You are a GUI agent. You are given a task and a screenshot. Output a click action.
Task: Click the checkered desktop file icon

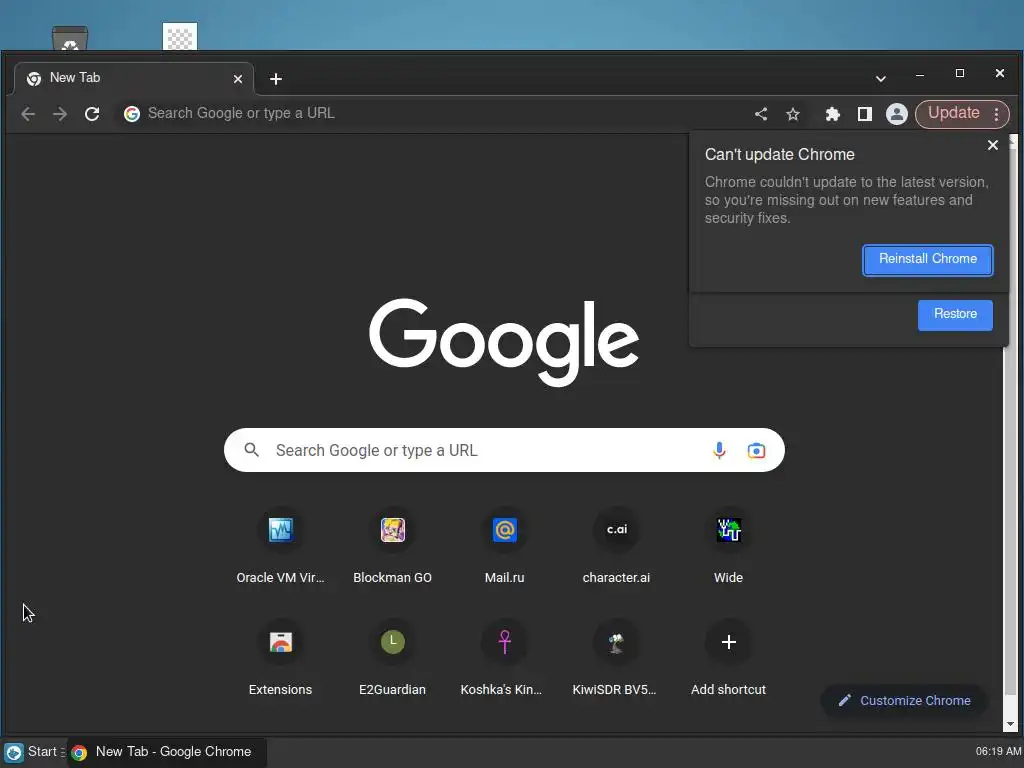180,37
